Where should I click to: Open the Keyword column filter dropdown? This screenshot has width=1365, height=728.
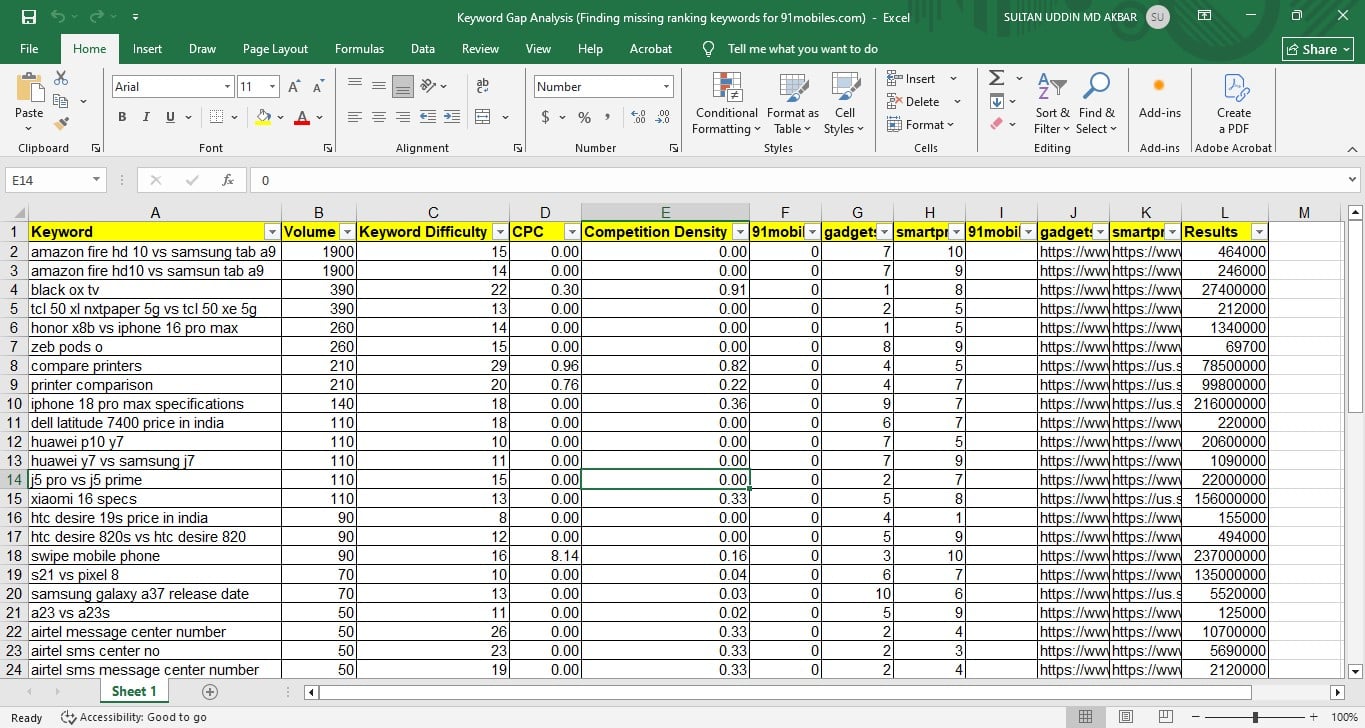pos(272,231)
